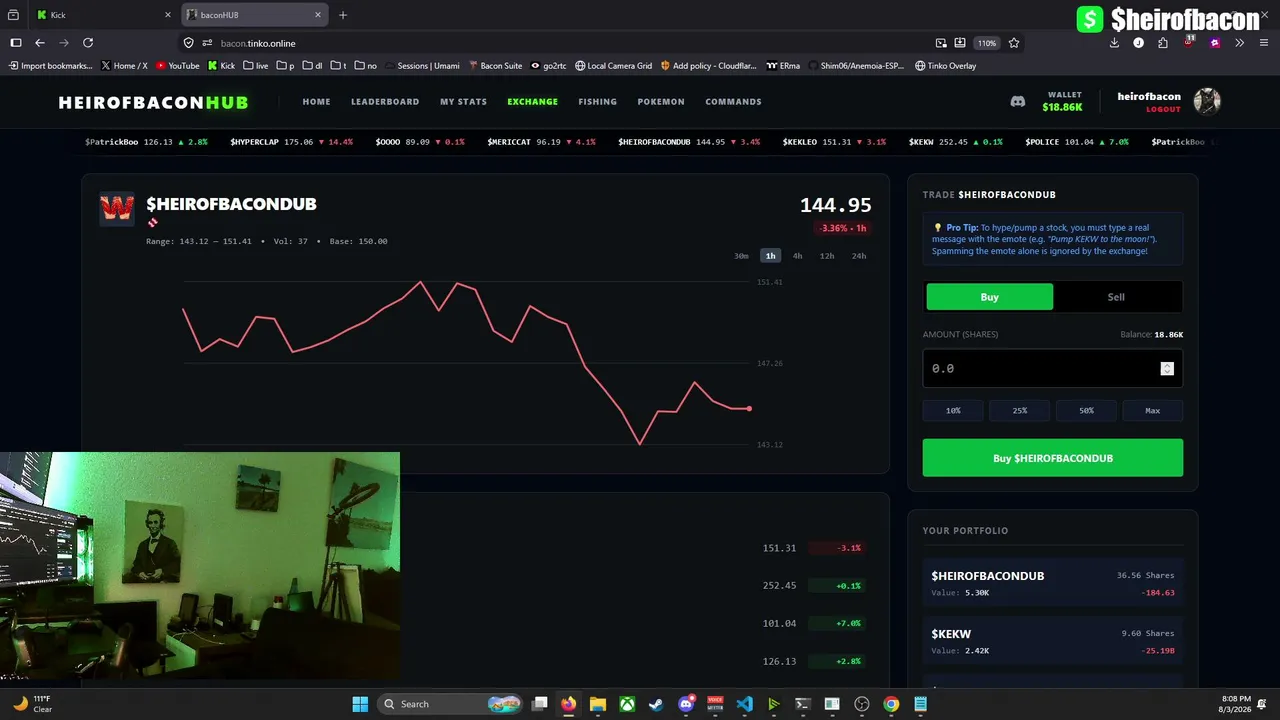The width and height of the screenshot is (1280, 720).
Task: Select the 12h chart timeframe
Action: pos(827,256)
